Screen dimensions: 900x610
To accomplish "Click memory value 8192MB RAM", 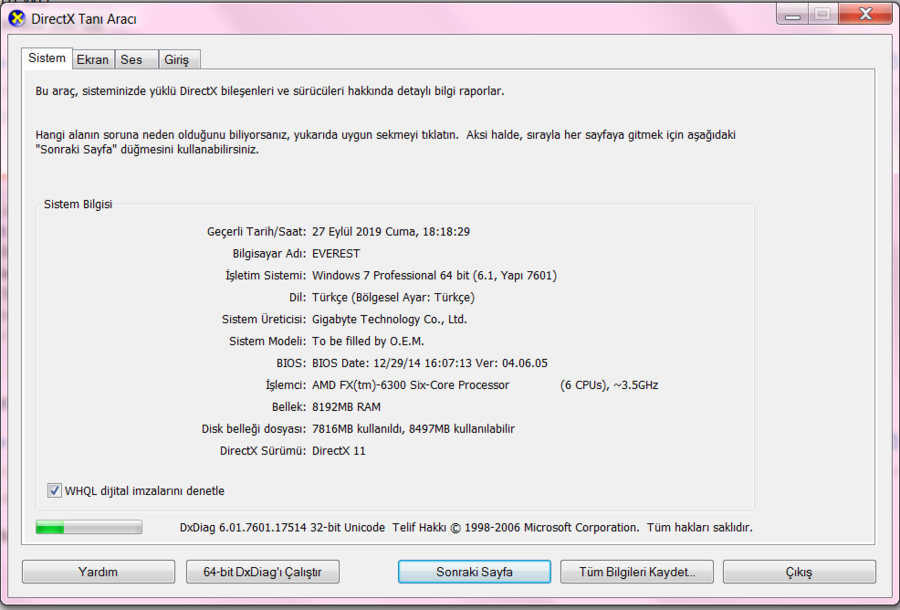I will coord(346,407).
